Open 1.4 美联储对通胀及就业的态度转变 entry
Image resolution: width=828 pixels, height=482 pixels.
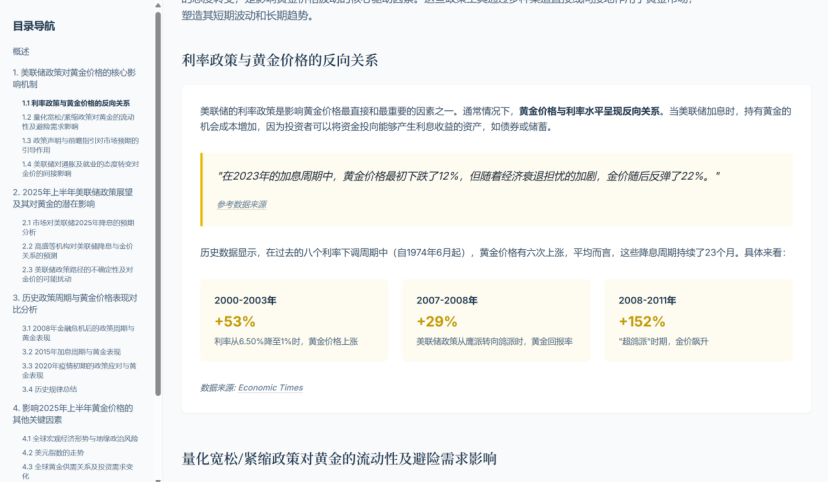80,168
